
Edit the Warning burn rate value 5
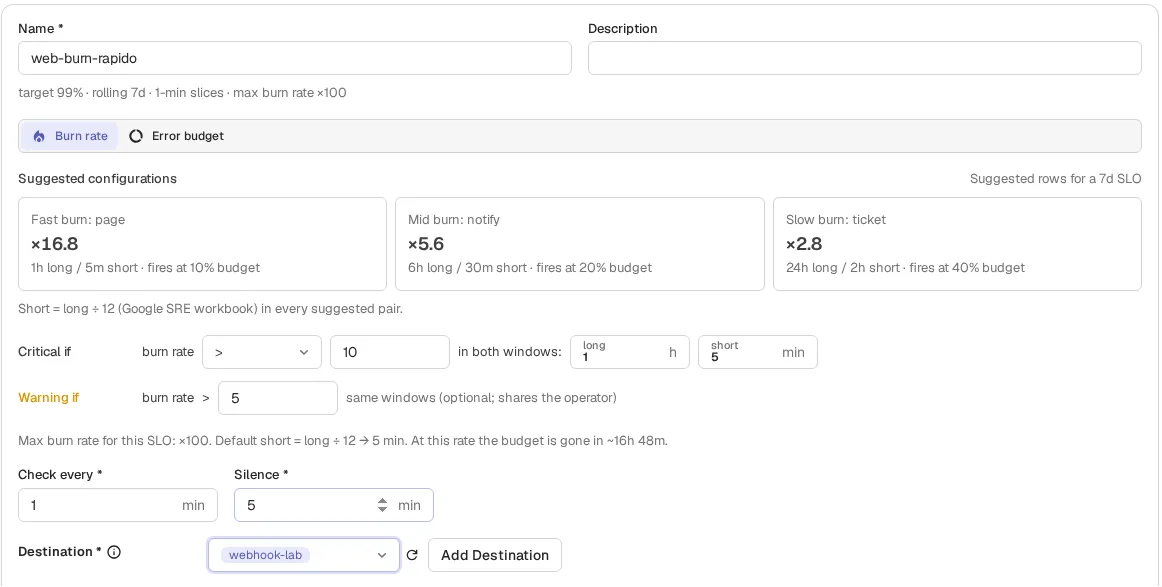point(278,398)
